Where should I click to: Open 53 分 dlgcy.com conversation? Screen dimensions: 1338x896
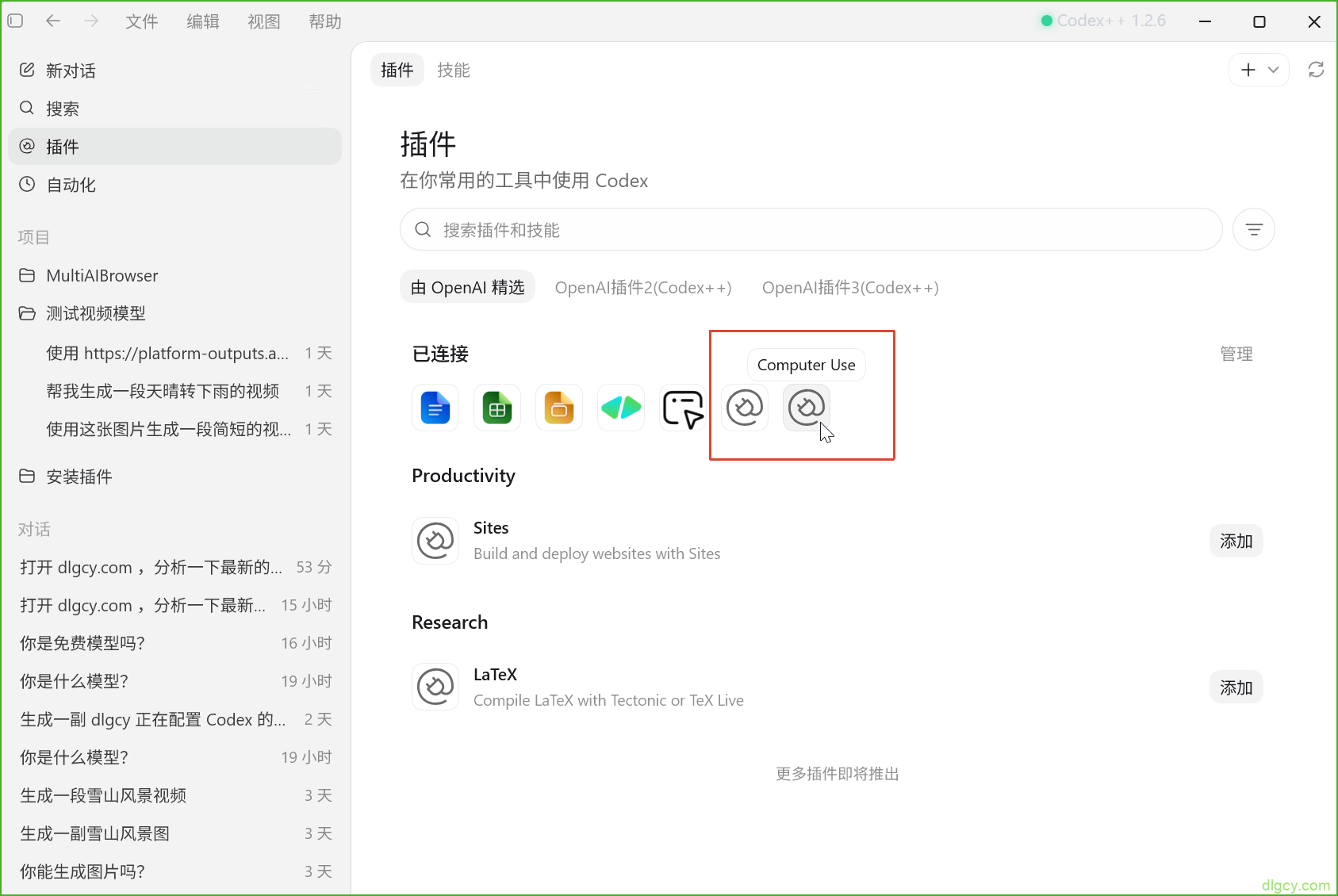tap(174, 567)
